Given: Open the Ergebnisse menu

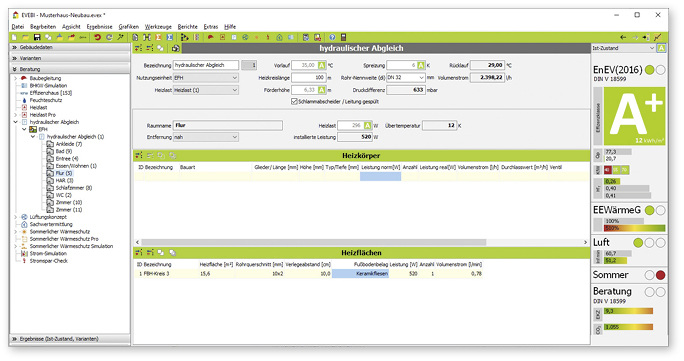Looking at the screenshot, I should coord(99,27).
